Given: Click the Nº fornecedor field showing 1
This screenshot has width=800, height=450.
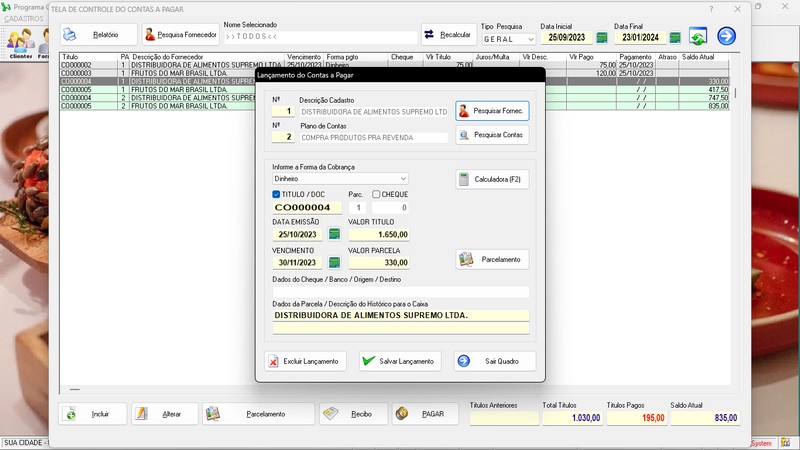Looking at the screenshot, I should point(283,111).
